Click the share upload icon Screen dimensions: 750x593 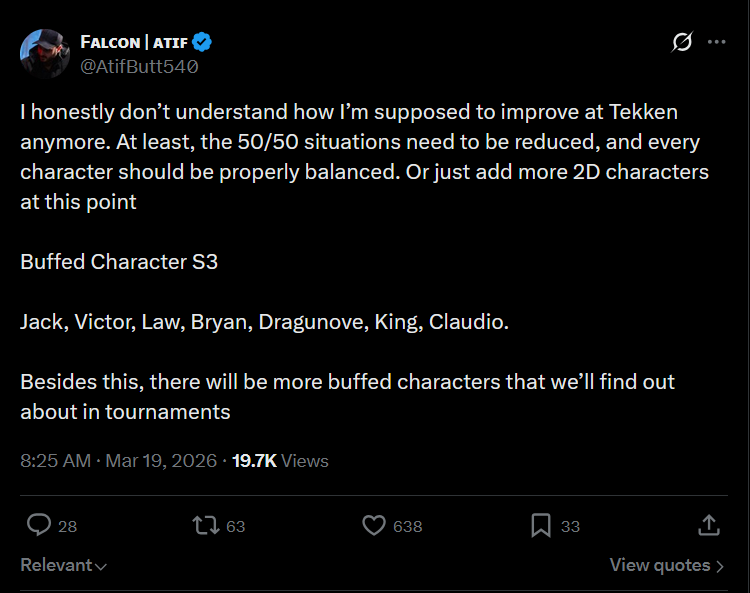[x=708, y=525]
